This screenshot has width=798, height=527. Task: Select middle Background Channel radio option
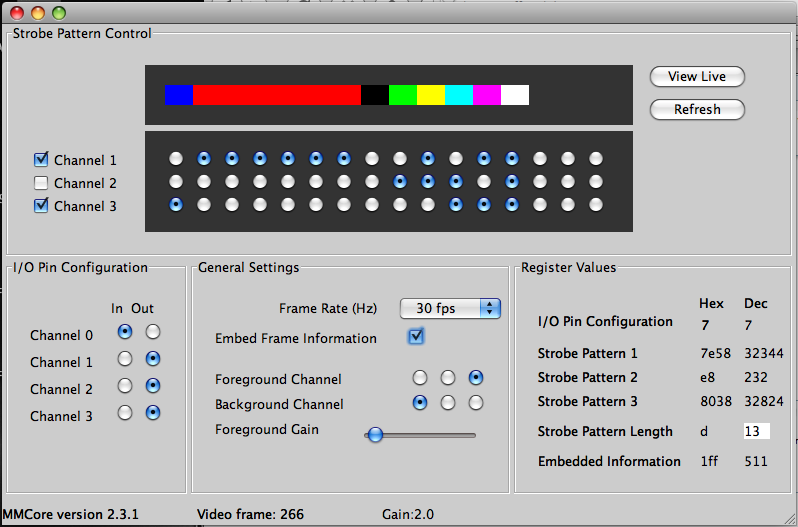(x=448, y=402)
